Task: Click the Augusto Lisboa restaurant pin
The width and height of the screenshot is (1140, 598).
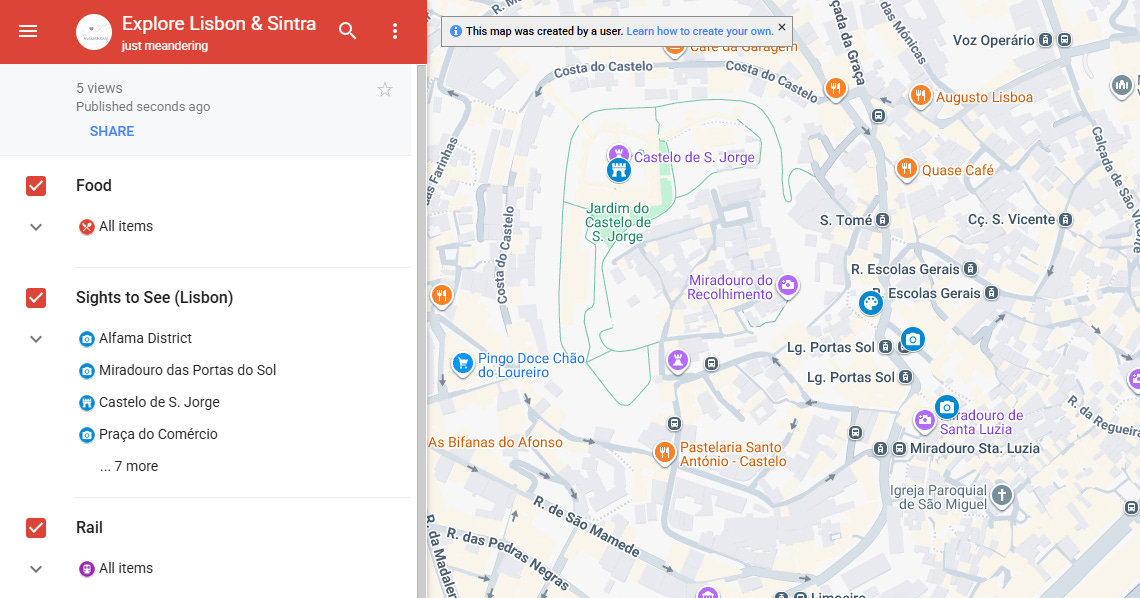Action: click(x=920, y=94)
